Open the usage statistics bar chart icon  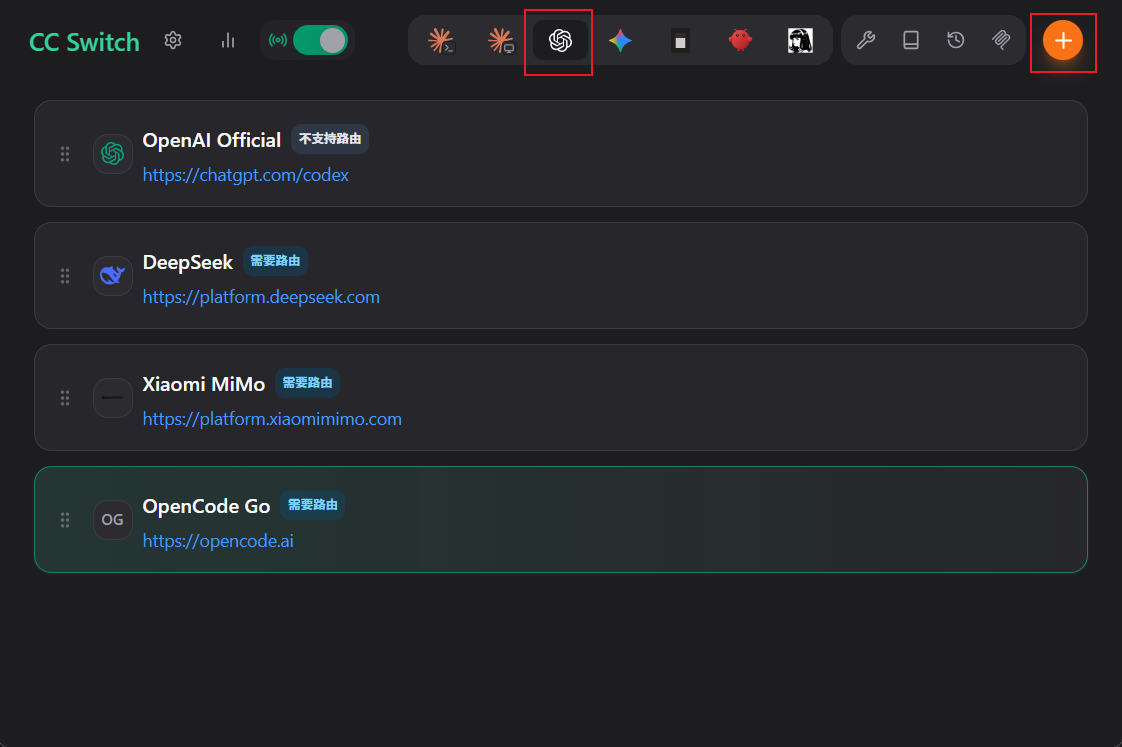228,41
